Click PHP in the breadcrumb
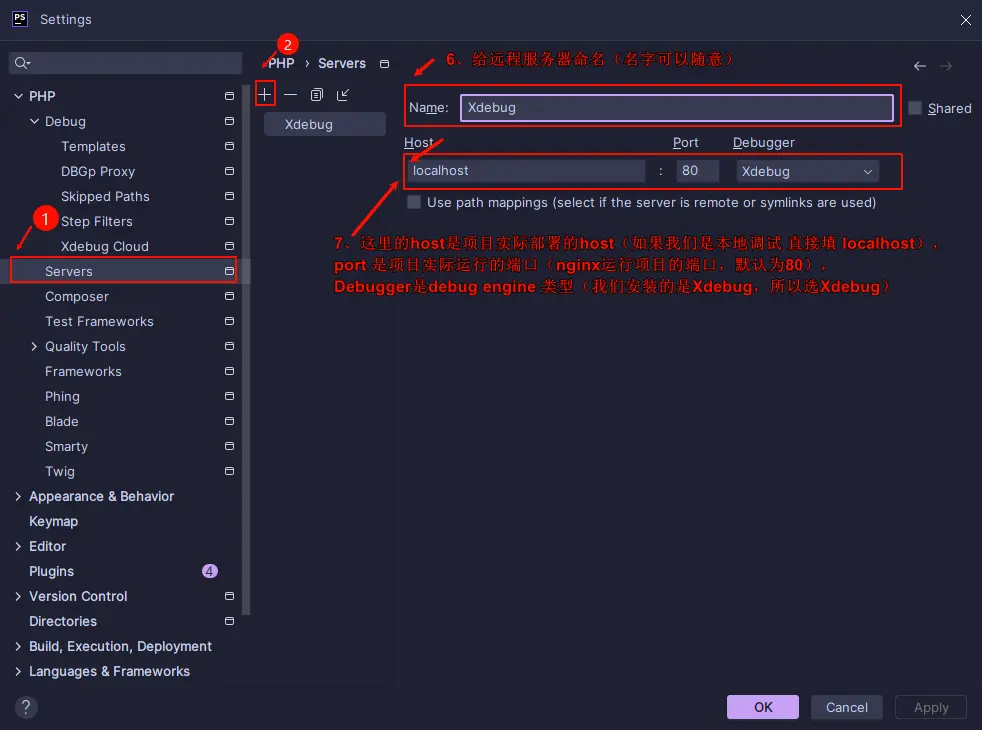This screenshot has height=730, width=982. (x=281, y=63)
